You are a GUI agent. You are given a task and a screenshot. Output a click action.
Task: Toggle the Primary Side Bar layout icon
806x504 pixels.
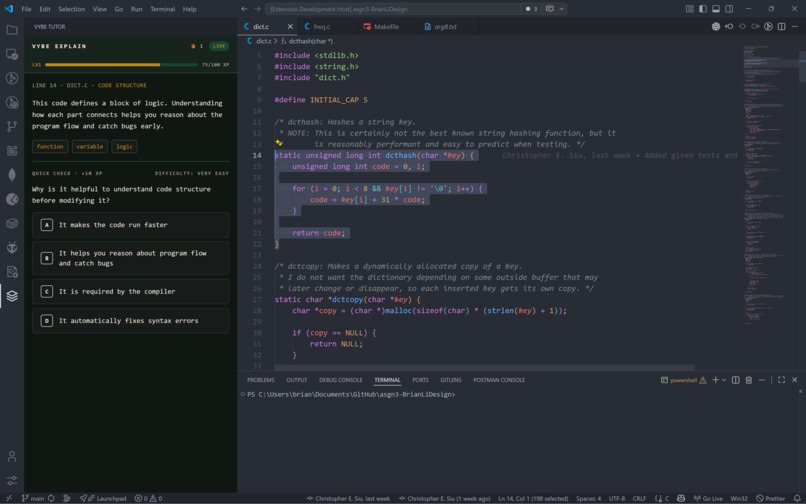tap(703, 9)
